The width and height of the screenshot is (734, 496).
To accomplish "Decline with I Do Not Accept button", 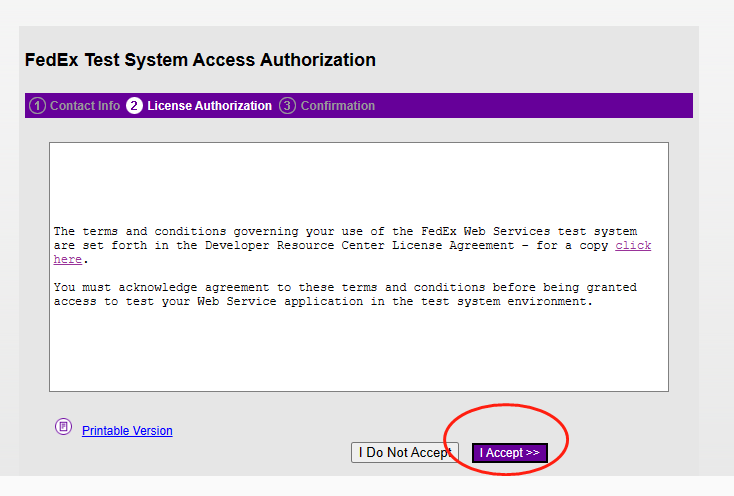I will (x=405, y=452).
